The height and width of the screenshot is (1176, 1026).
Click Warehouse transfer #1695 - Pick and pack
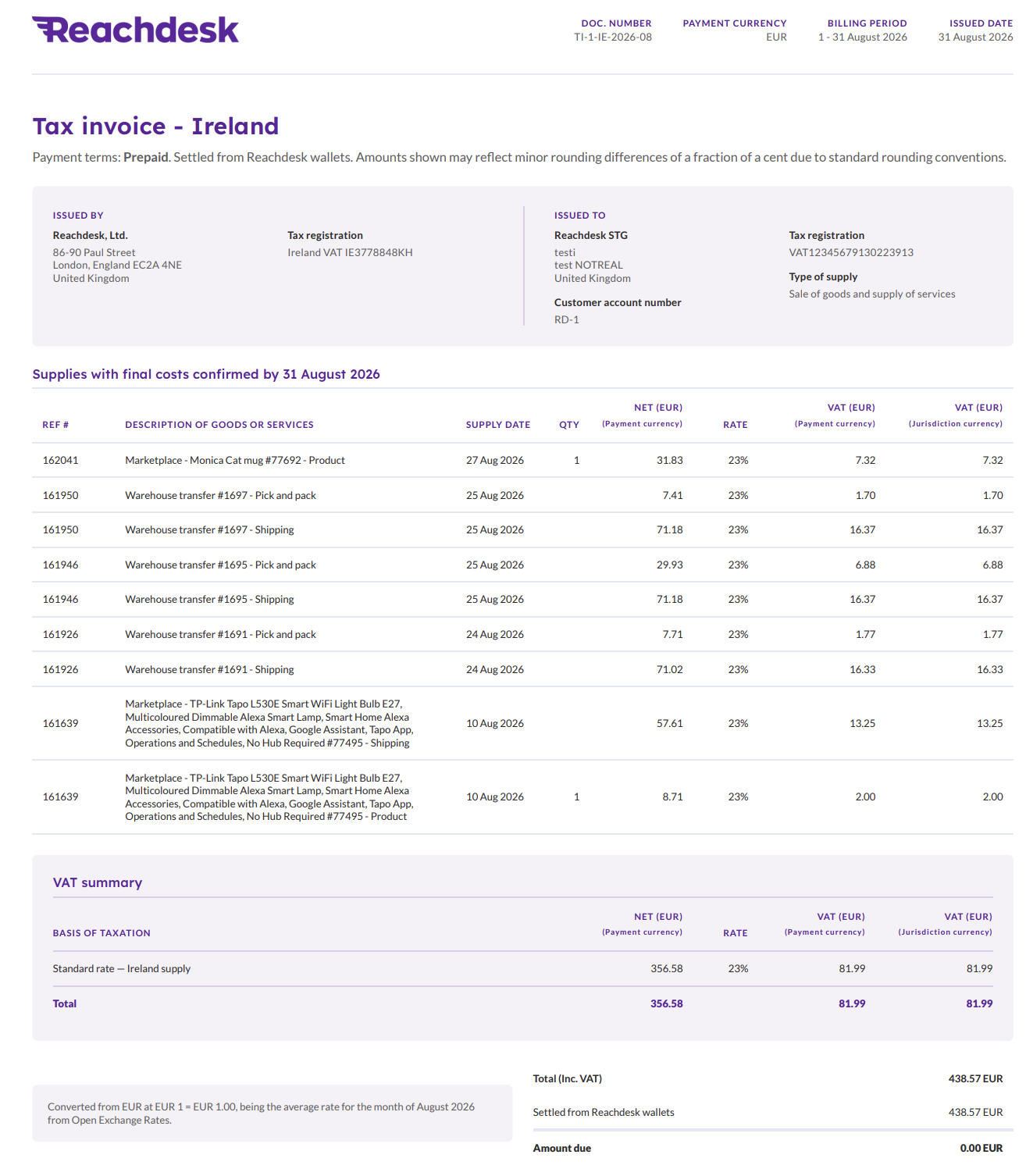(220, 565)
